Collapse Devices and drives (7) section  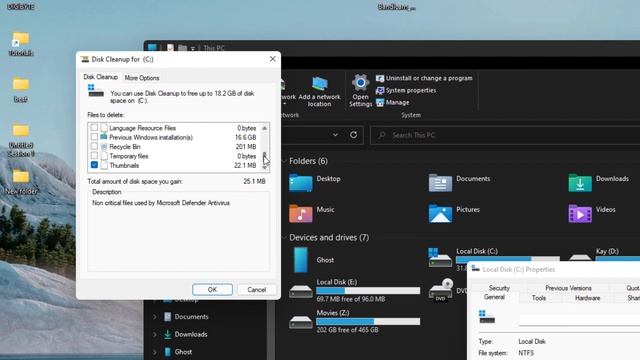pyautogui.click(x=284, y=238)
